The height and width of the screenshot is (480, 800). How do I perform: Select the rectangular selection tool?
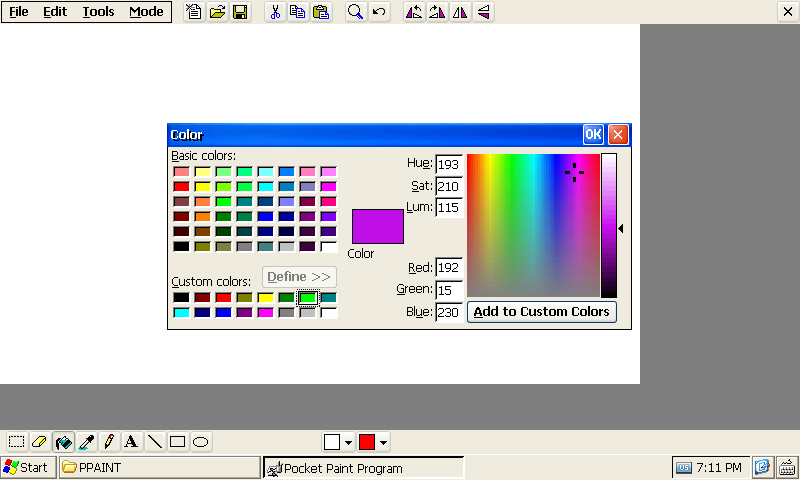click(x=16, y=442)
